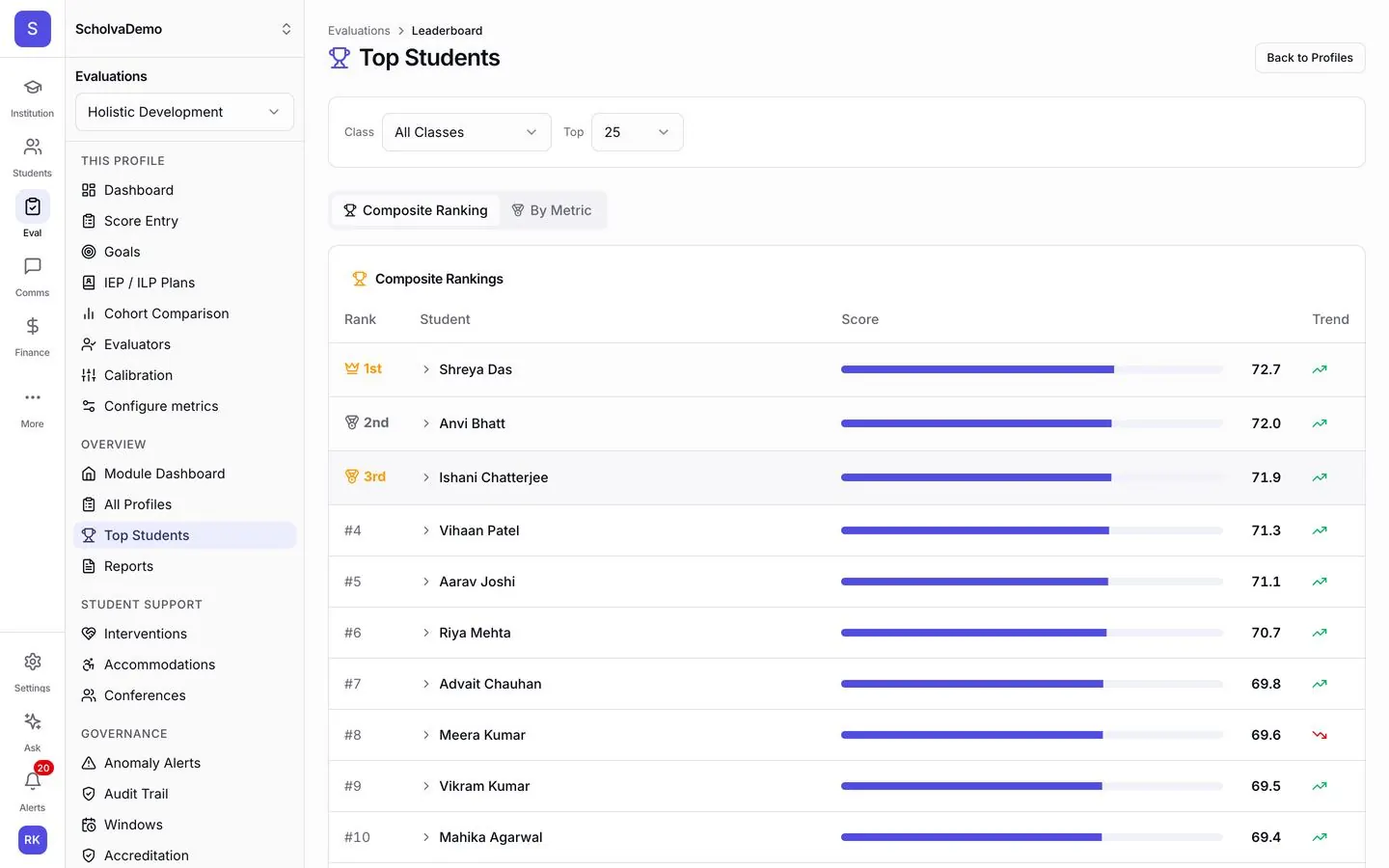1389x868 pixels.
Task: Open the Ask AI sparkle icon
Action: click(x=32, y=722)
